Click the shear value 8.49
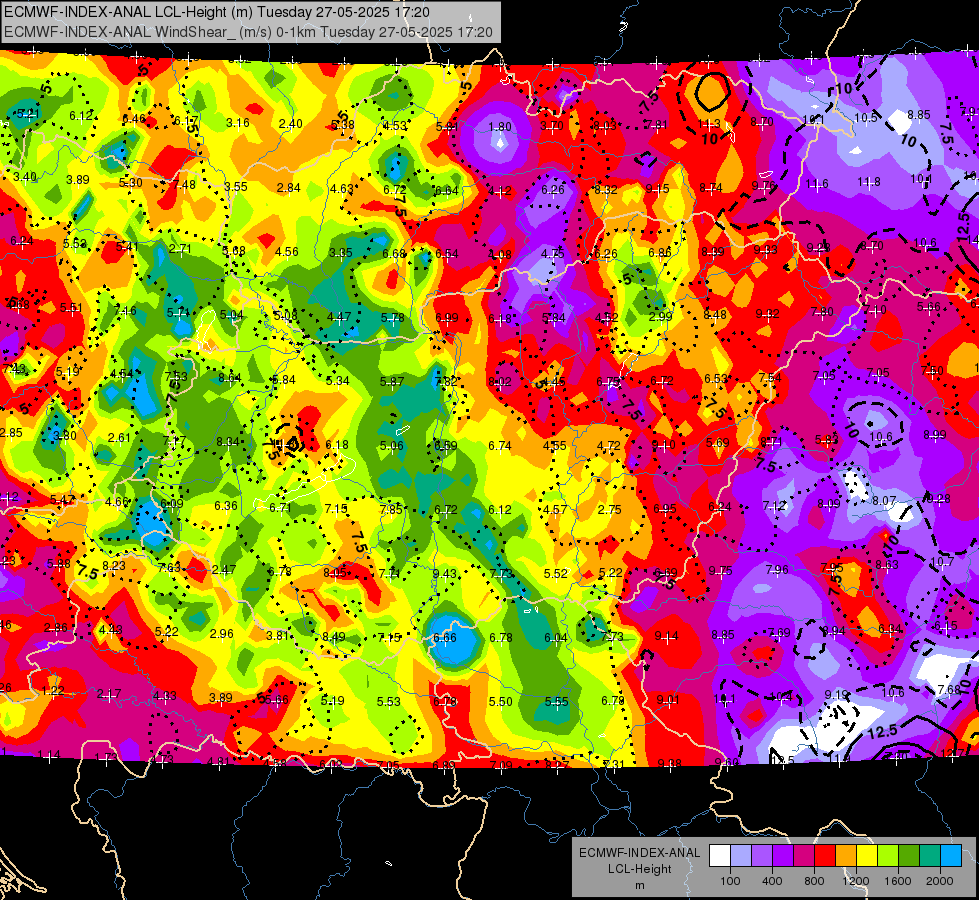 (x=334, y=637)
